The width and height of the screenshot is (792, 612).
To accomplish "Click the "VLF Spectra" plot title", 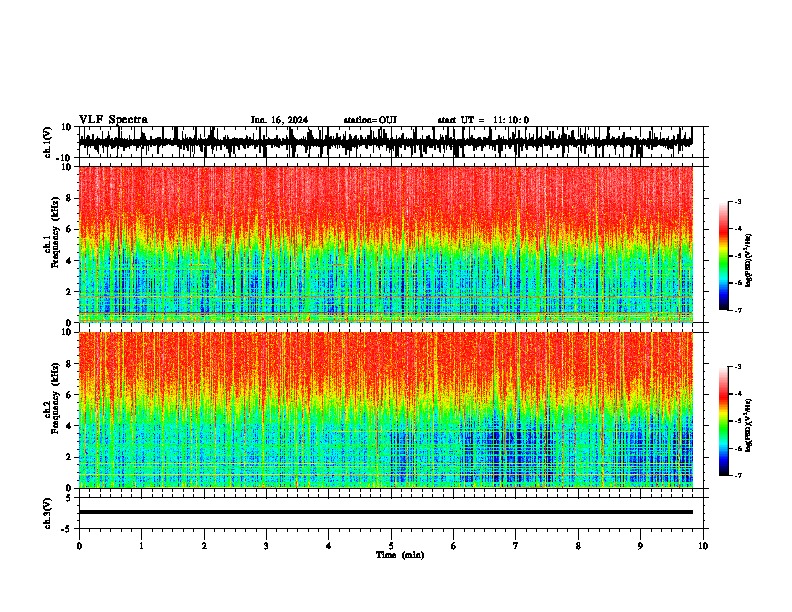I will pos(113,120).
